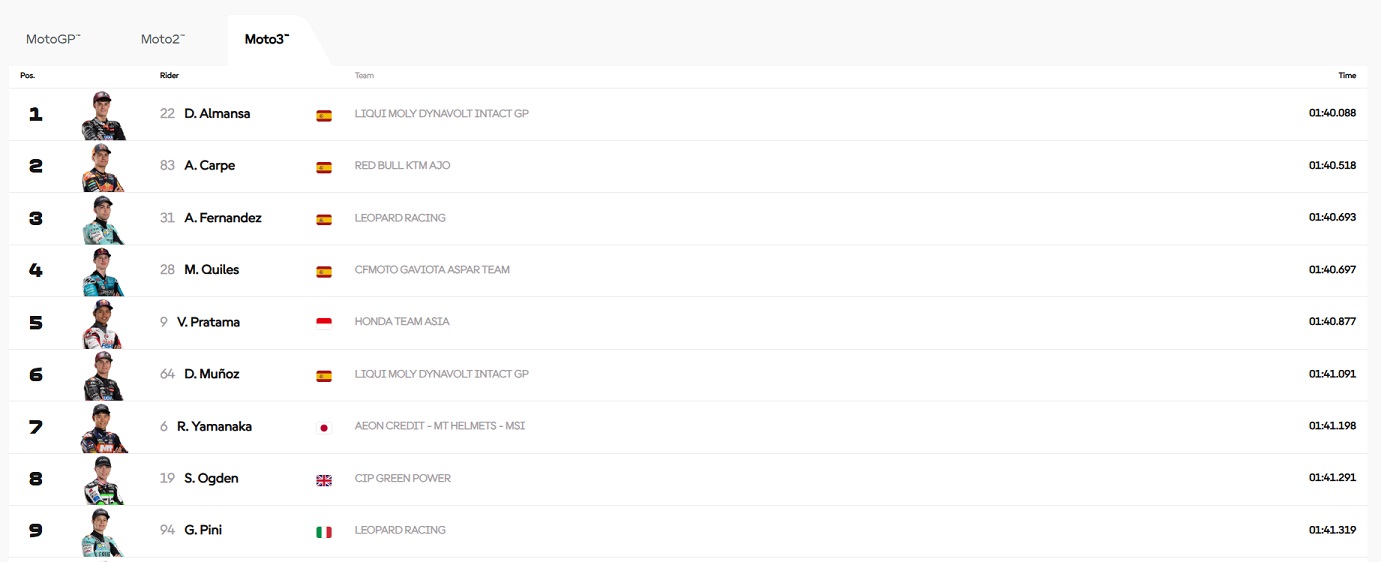The image size is (1381, 562).
Task: Select R. Yamanaka rider name
Action: pos(214,426)
